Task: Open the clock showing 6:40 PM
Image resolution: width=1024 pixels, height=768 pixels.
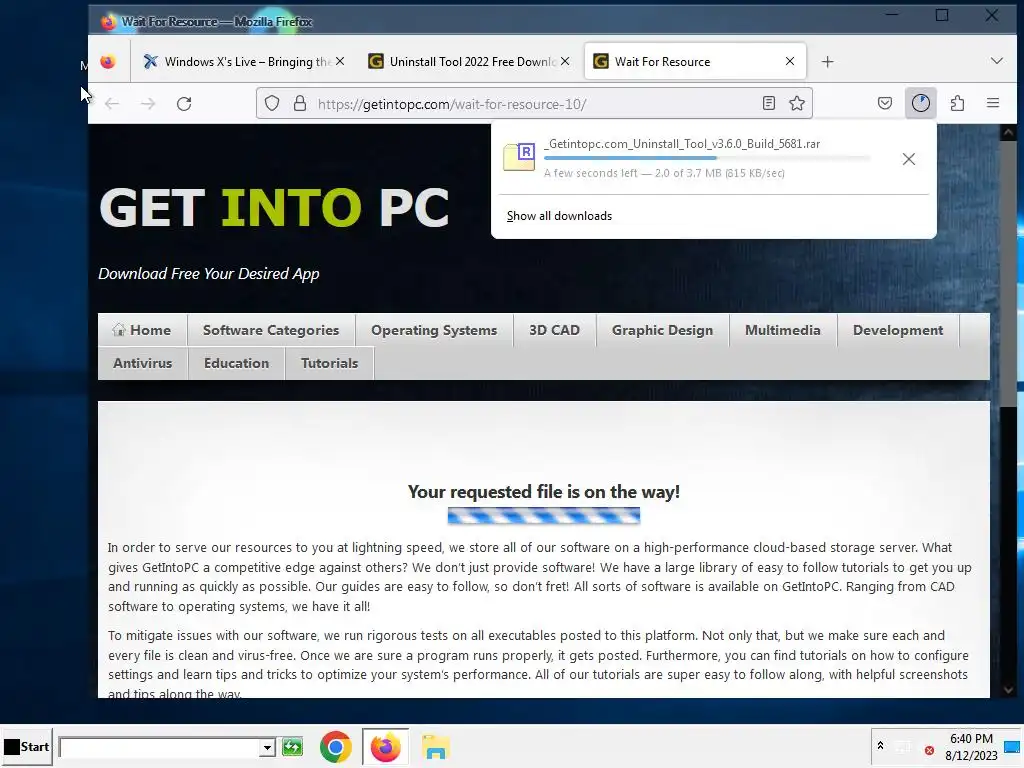Action: tap(971, 746)
